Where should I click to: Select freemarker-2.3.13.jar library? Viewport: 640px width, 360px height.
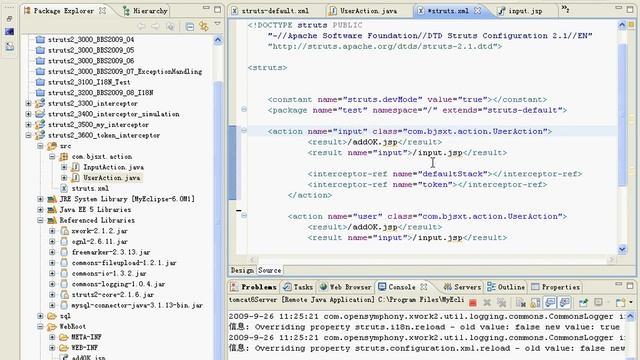pyautogui.click(x=111, y=252)
